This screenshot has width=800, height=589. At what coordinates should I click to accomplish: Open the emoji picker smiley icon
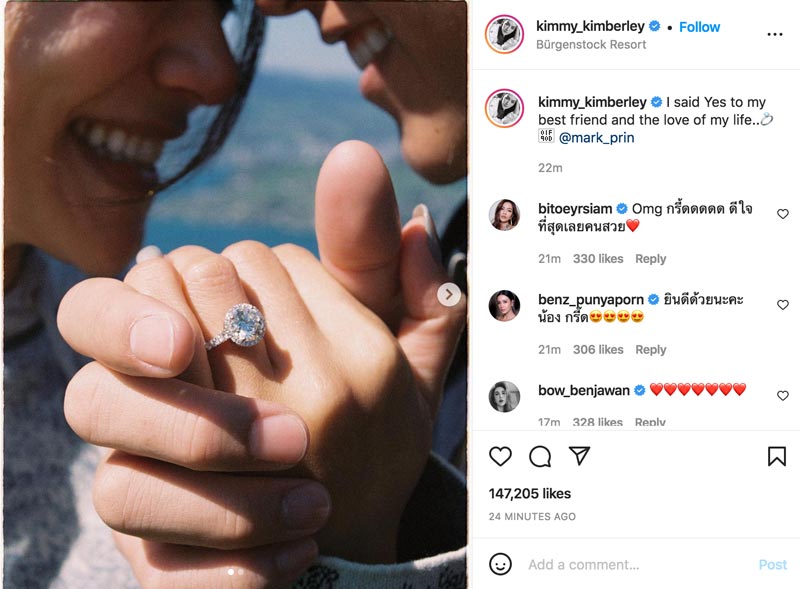pos(500,564)
